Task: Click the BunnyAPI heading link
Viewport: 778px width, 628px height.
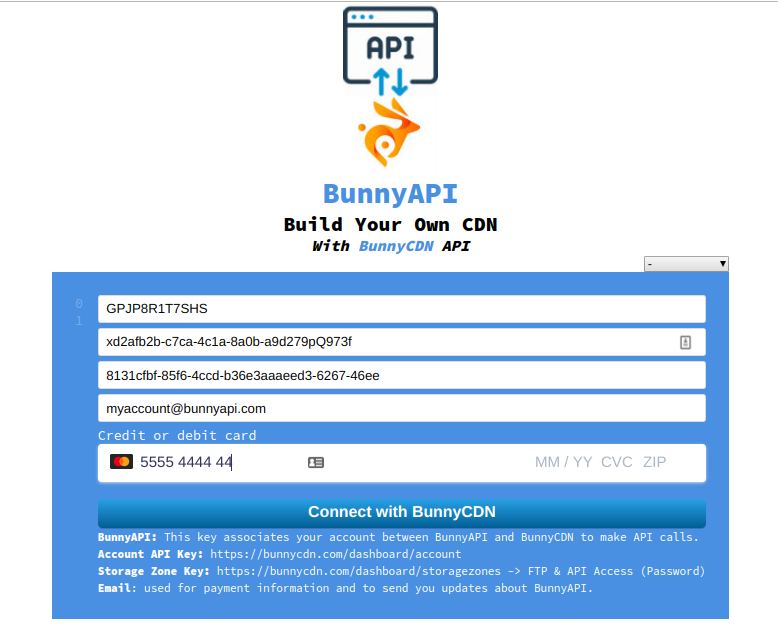Action: pyautogui.click(x=390, y=193)
